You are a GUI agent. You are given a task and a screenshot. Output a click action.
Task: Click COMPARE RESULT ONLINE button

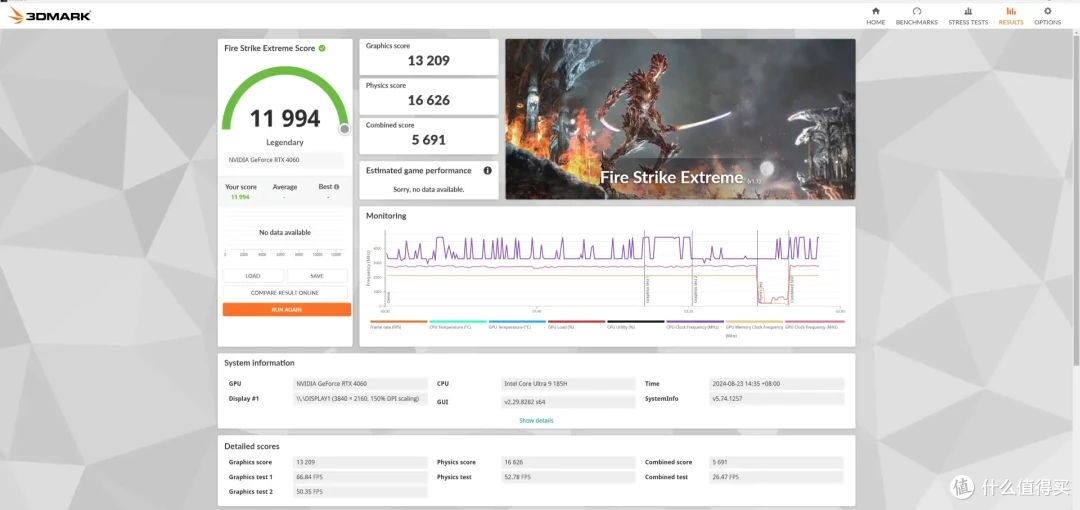coord(285,293)
